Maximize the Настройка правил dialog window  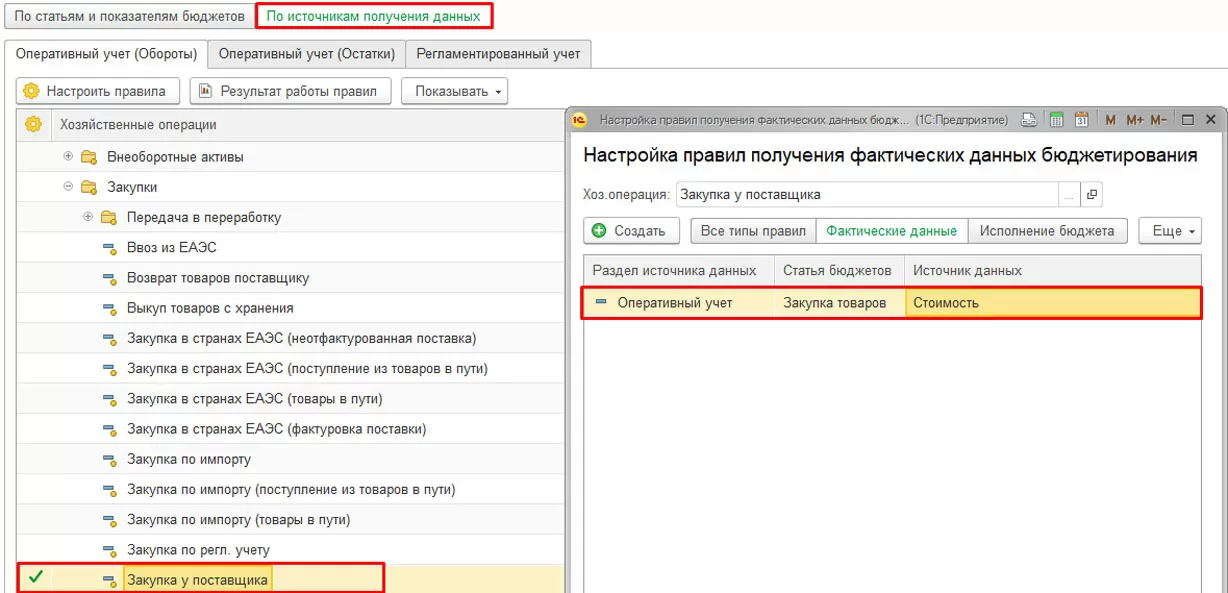click(1188, 120)
